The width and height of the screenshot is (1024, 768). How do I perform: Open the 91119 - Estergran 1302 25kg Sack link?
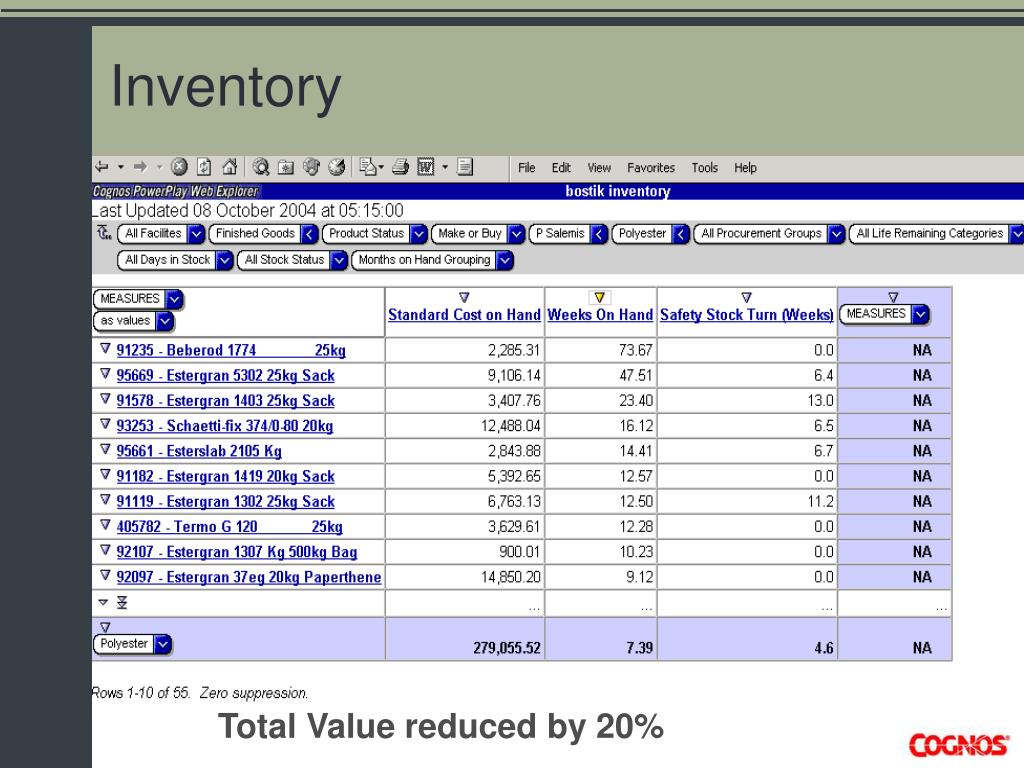[x=225, y=502]
